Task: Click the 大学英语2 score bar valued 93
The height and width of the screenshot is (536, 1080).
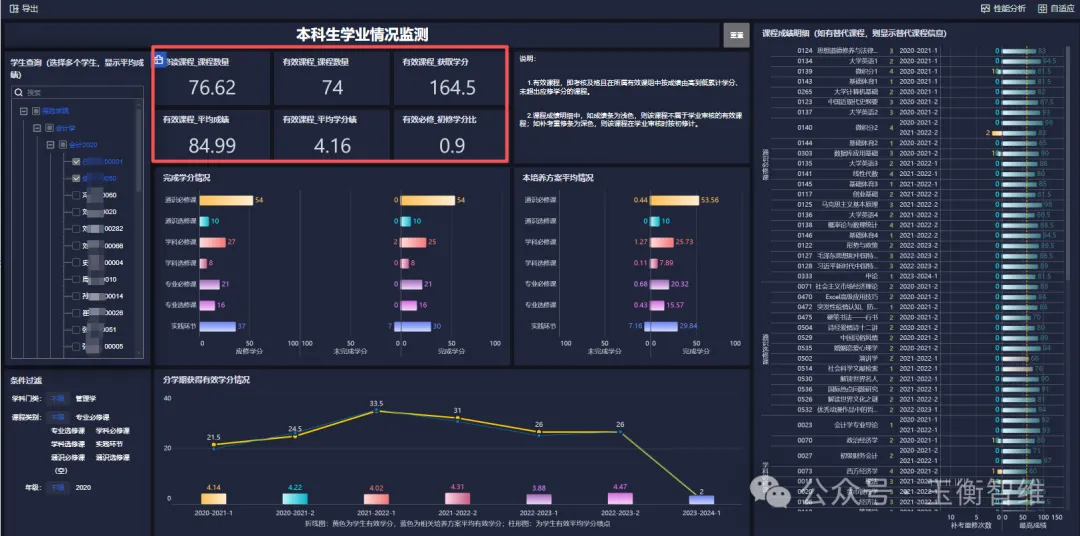Action: click(1019, 112)
